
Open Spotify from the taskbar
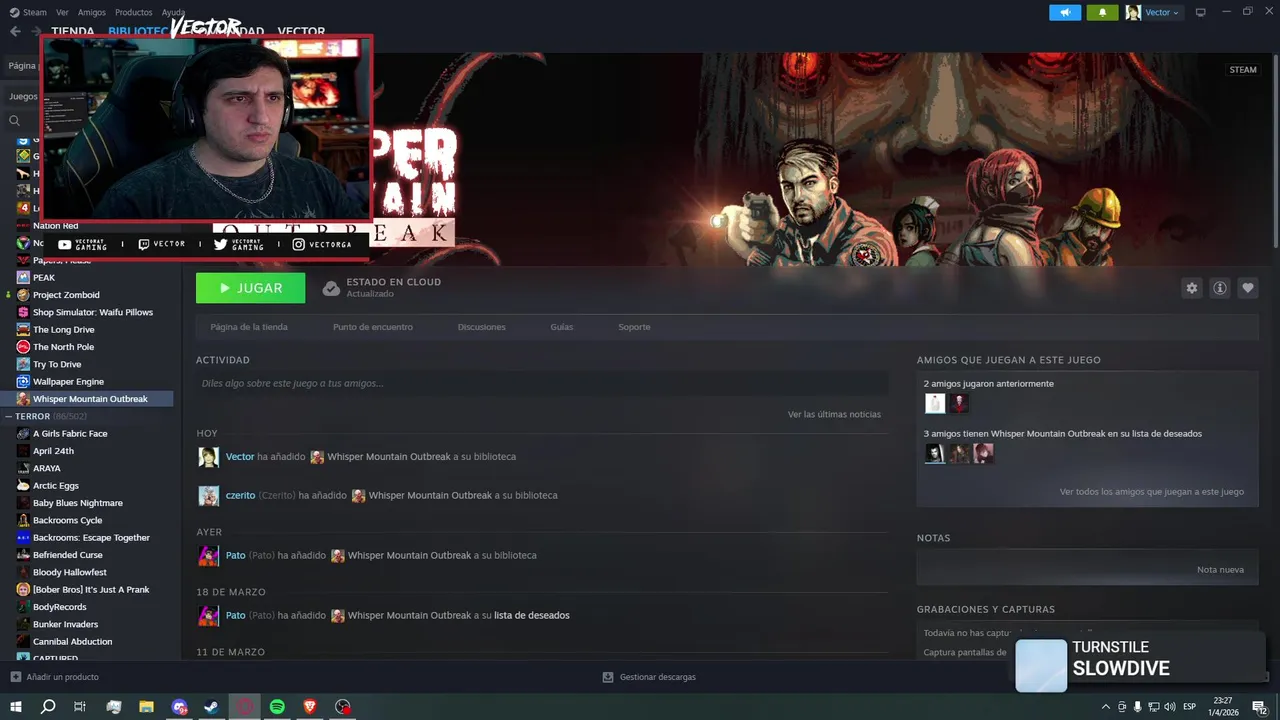277,707
